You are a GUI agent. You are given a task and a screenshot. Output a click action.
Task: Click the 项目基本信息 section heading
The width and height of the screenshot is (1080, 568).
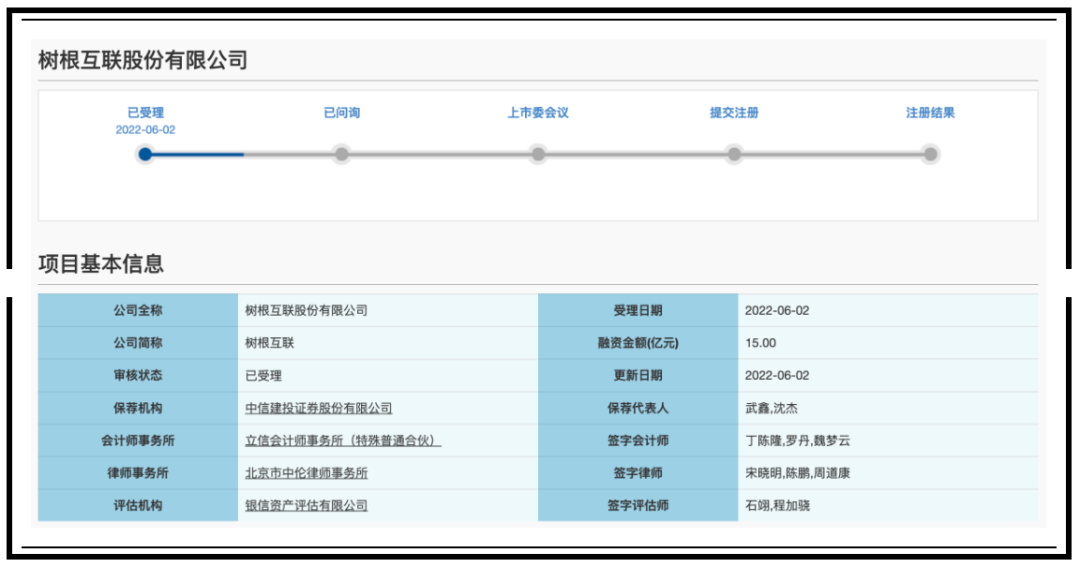pyautogui.click(x=101, y=264)
